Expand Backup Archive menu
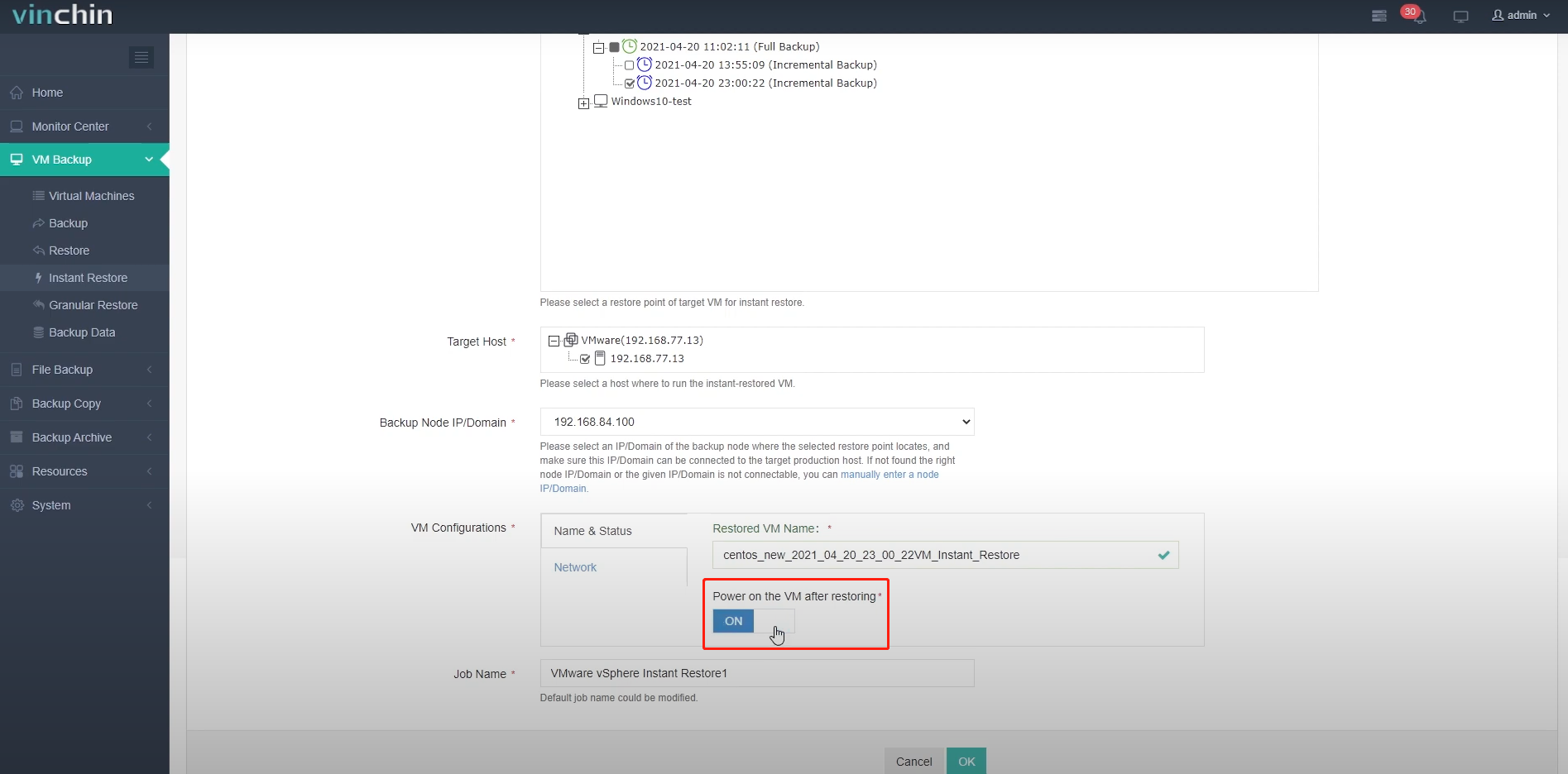Image resolution: width=1568 pixels, height=774 pixels. [84, 437]
